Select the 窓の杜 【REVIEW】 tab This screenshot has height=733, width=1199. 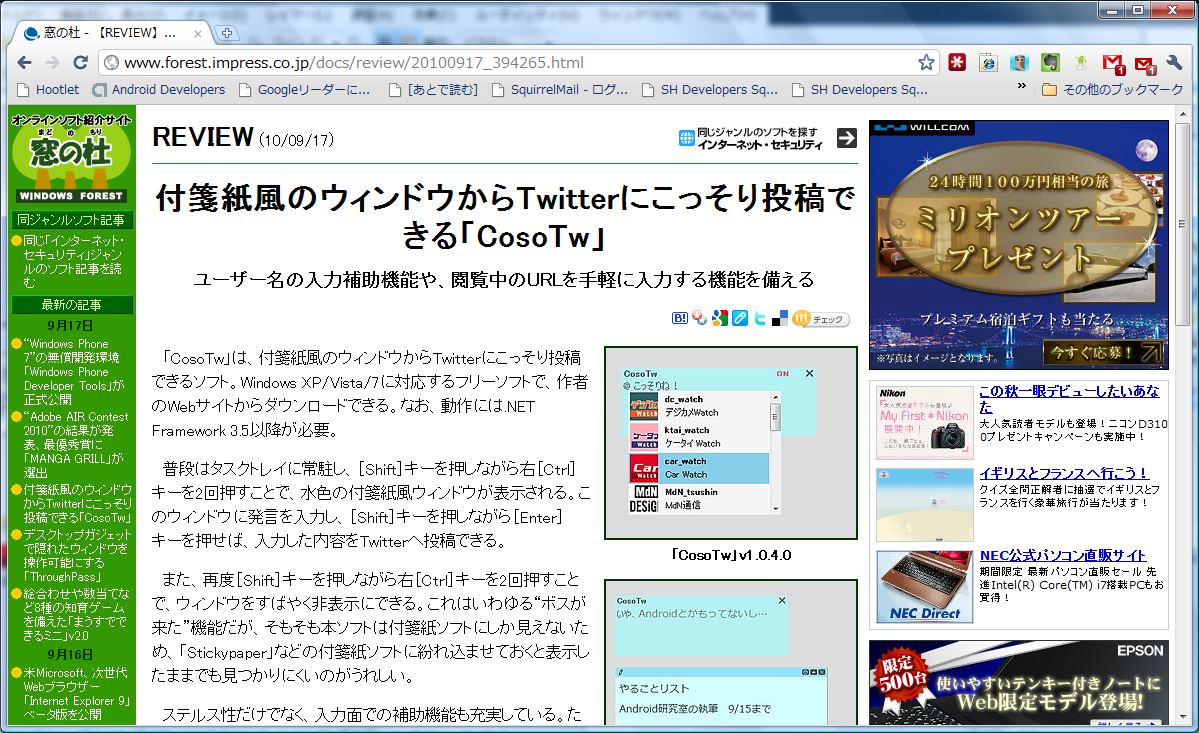[x=111, y=33]
